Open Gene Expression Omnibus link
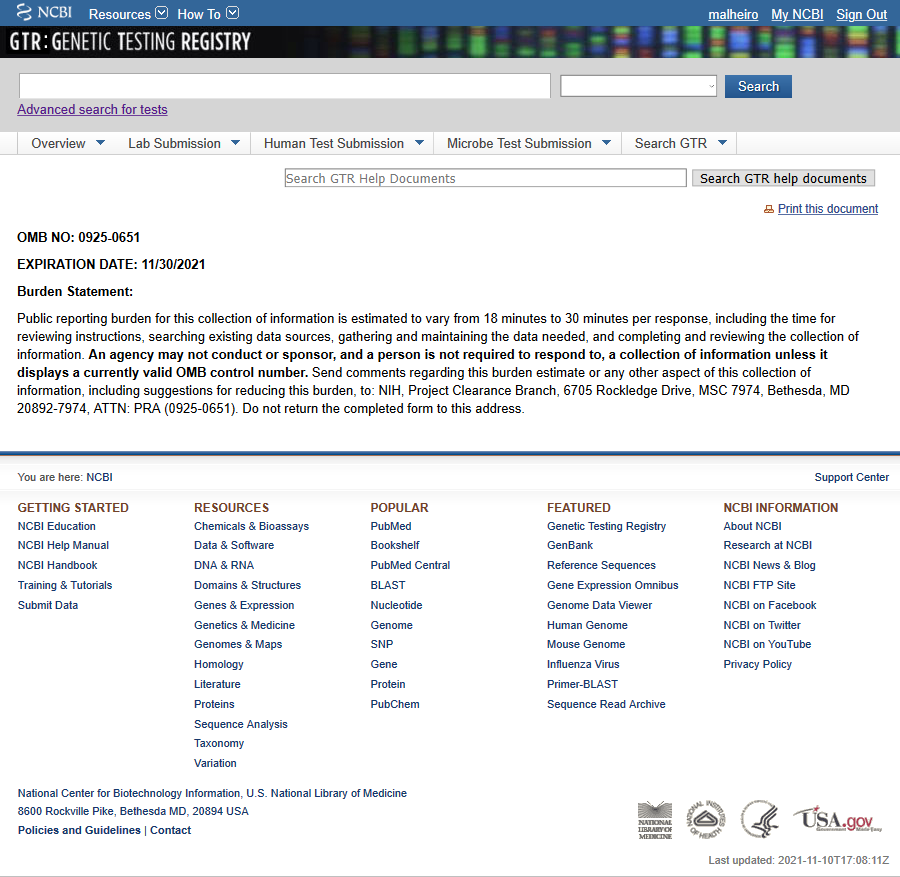Image resolution: width=900 pixels, height=877 pixels. [x=612, y=585]
